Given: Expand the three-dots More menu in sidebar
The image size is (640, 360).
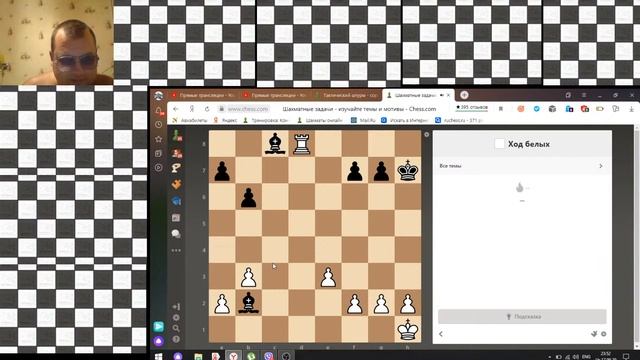Looking at the screenshot, I should 176,250.
